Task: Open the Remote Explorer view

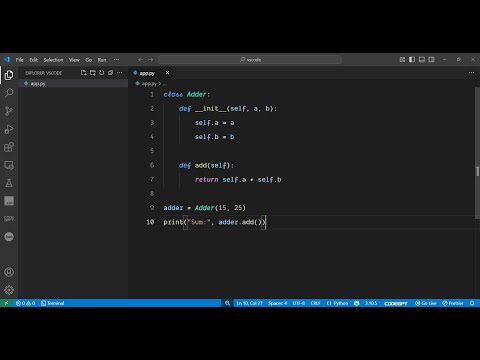Action: (9, 165)
